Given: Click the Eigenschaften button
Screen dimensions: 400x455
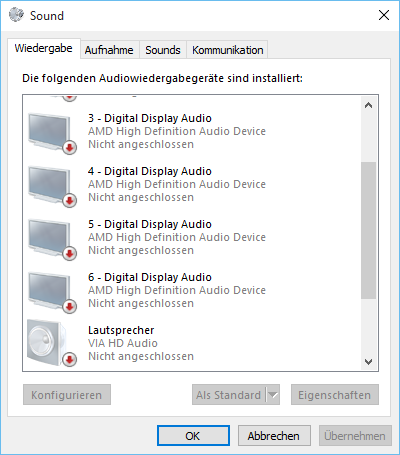Looking at the screenshot, I should click(x=335, y=395).
